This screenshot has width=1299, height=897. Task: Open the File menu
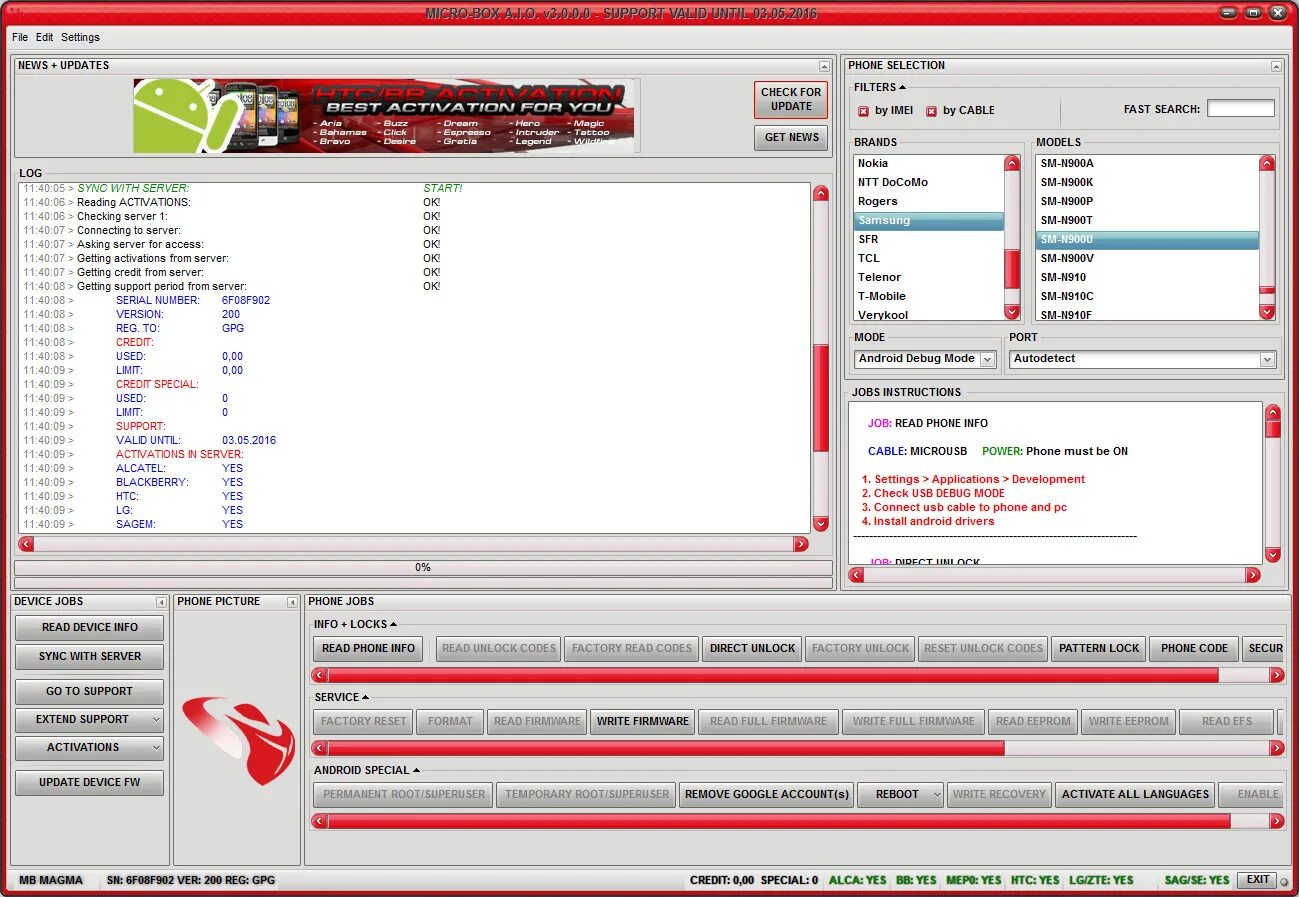20,37
